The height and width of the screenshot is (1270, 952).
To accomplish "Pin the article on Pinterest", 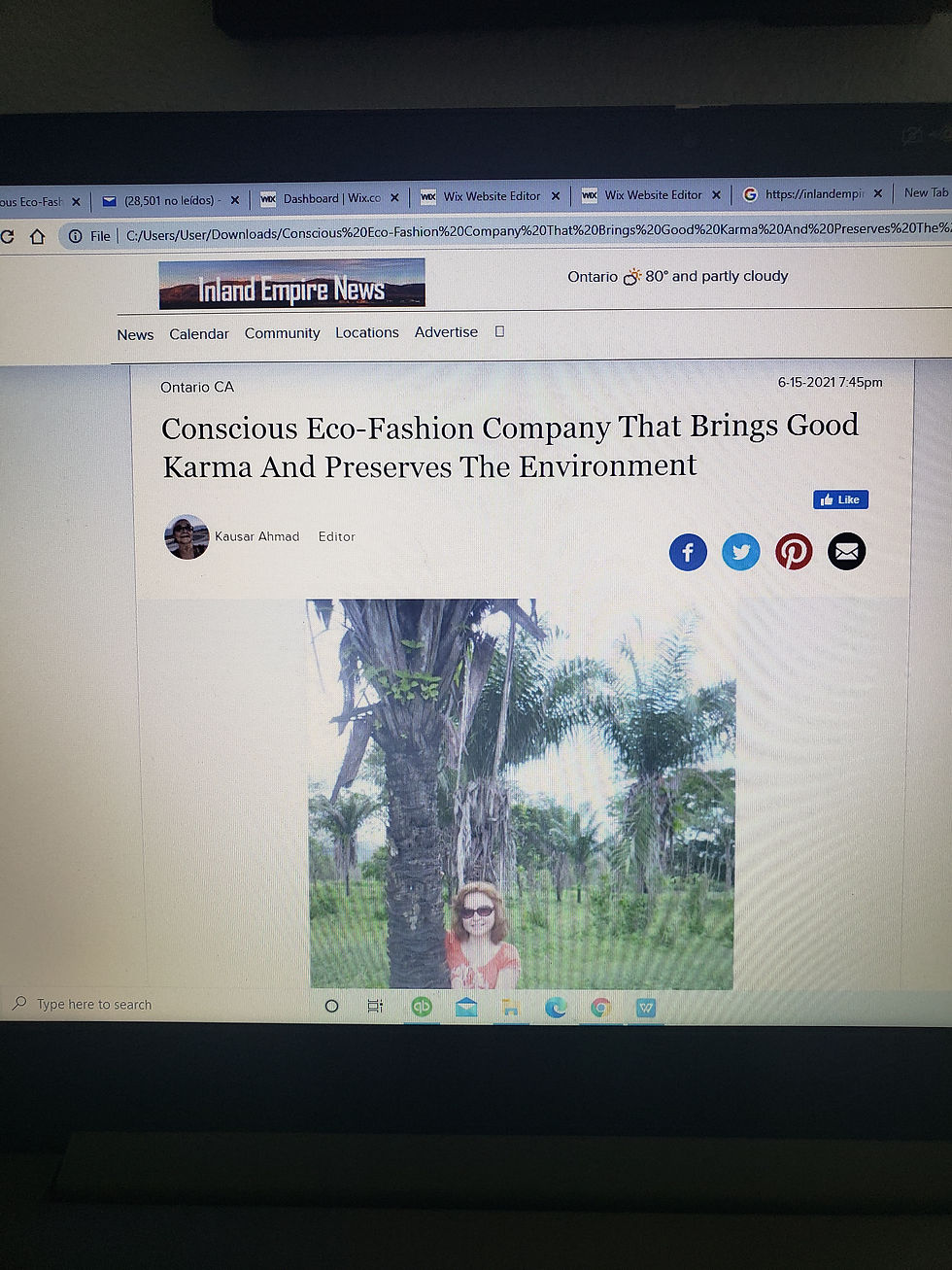I will click(794, 552).
